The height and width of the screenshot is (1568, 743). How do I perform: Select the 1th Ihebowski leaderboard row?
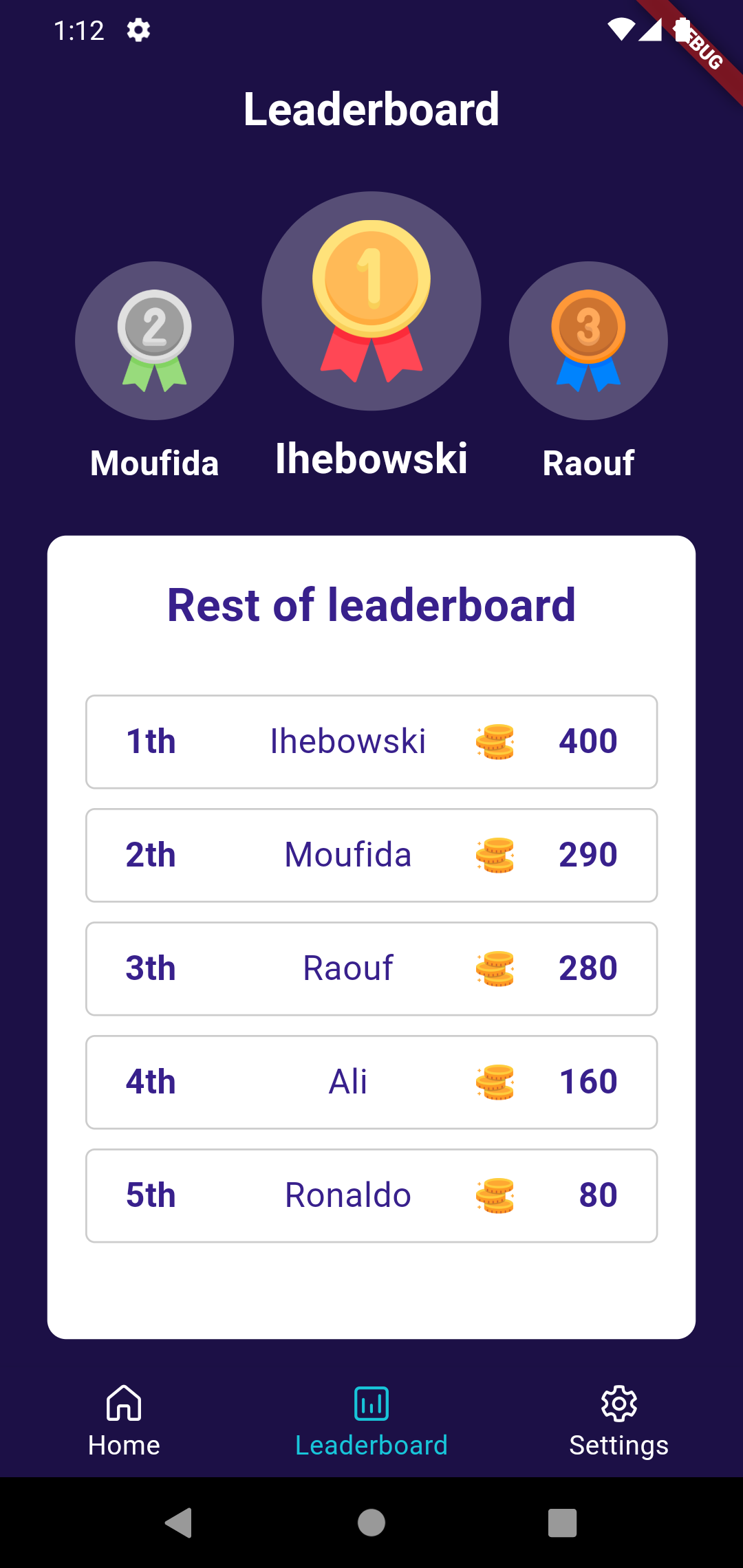(371, 741)
